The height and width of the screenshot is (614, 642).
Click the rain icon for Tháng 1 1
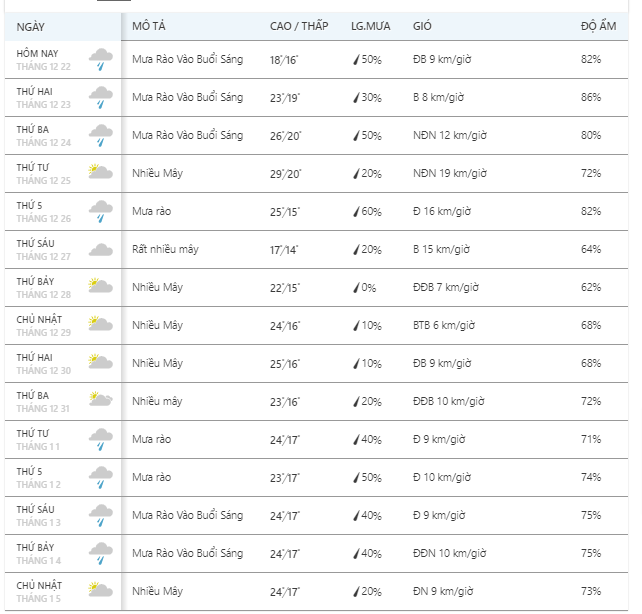pyautogui.click(x=100, y=438)
